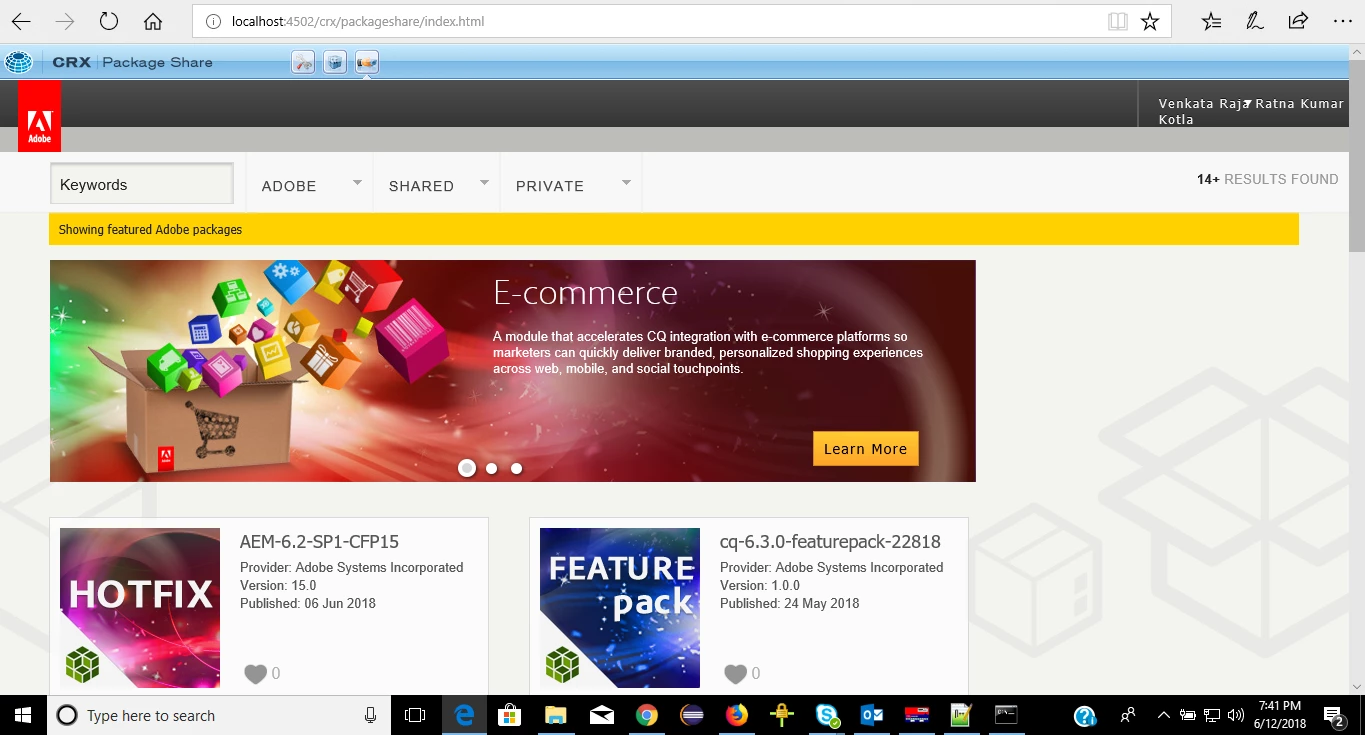
Task: Open notification action center
Action: click(1334, 715)
